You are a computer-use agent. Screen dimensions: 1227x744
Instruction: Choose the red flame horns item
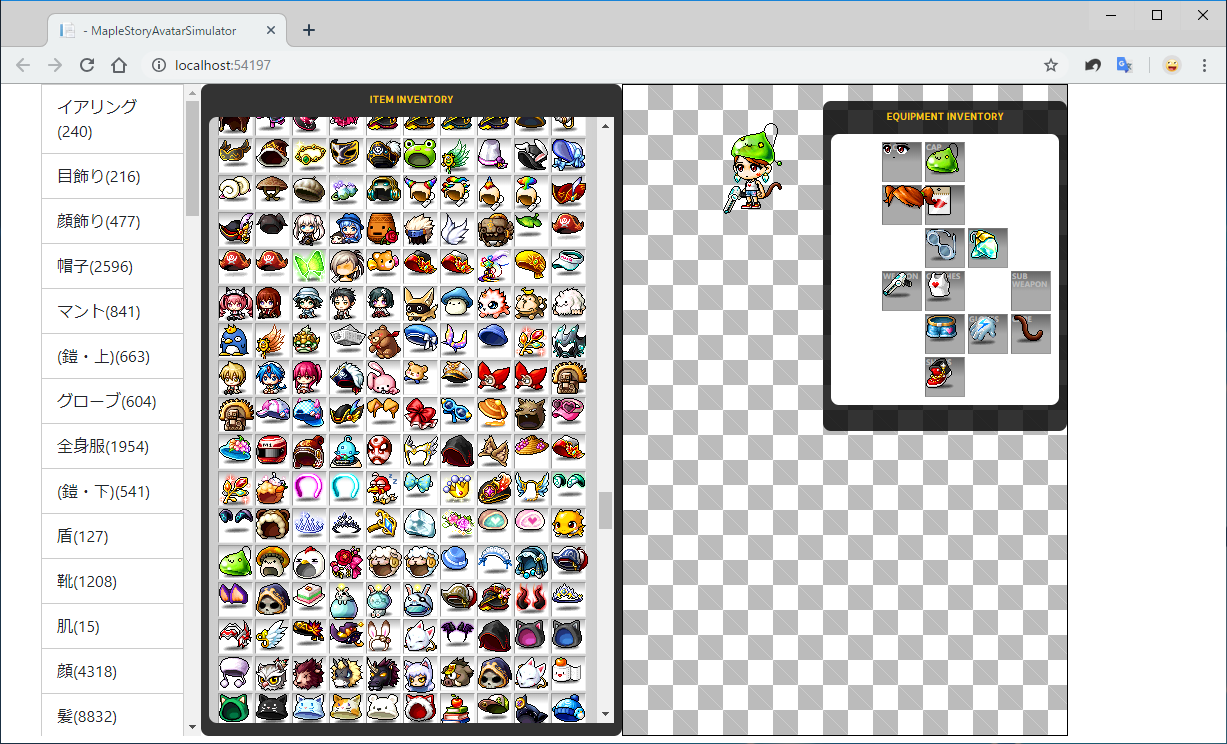pyautogui.click(x=531, y=597)
